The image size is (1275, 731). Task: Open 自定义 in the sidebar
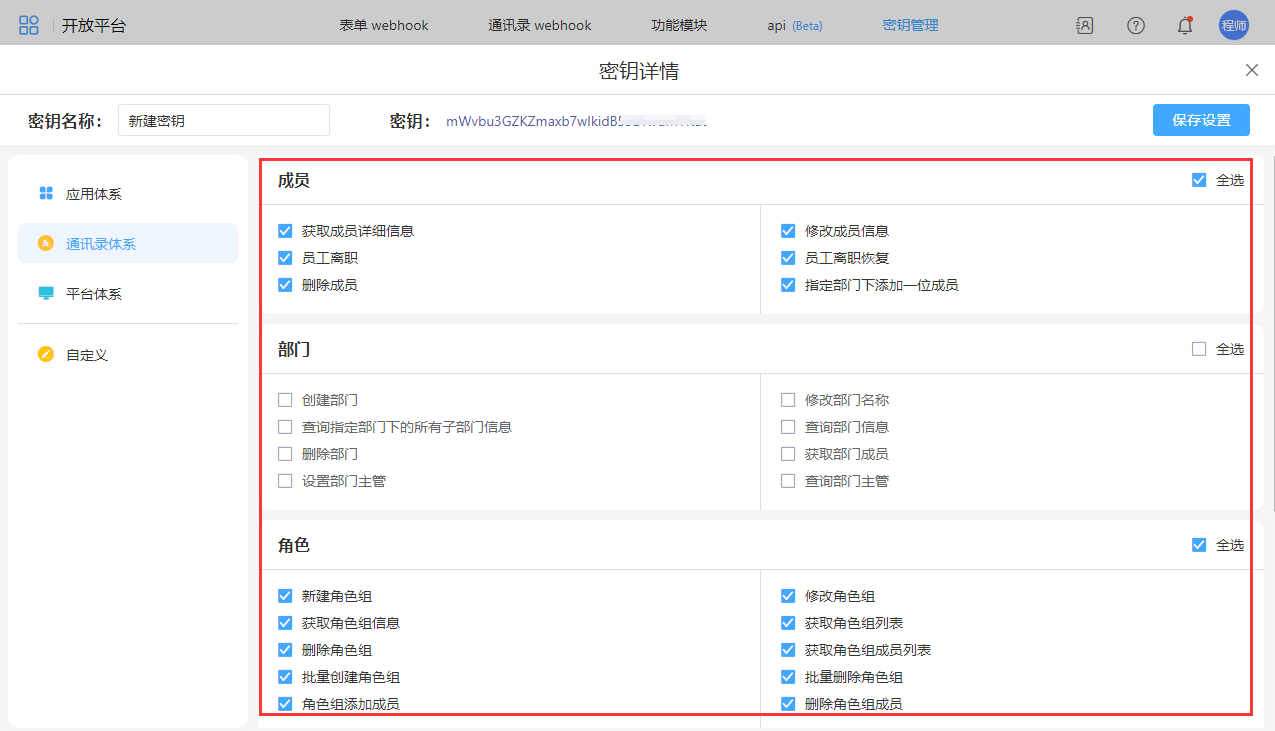click(x=86, y=354)
